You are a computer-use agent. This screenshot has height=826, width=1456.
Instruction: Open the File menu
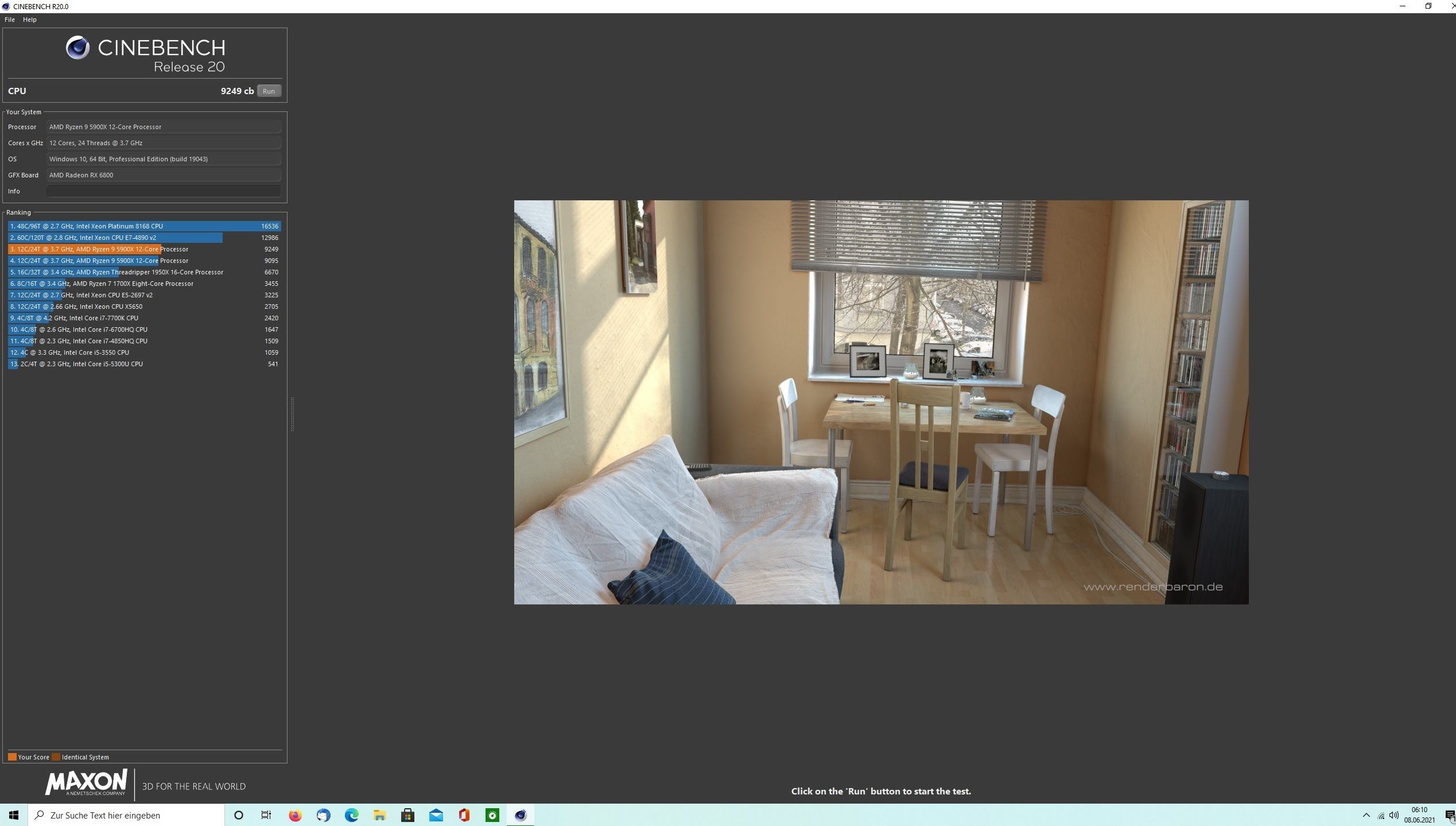click(10, 20)
